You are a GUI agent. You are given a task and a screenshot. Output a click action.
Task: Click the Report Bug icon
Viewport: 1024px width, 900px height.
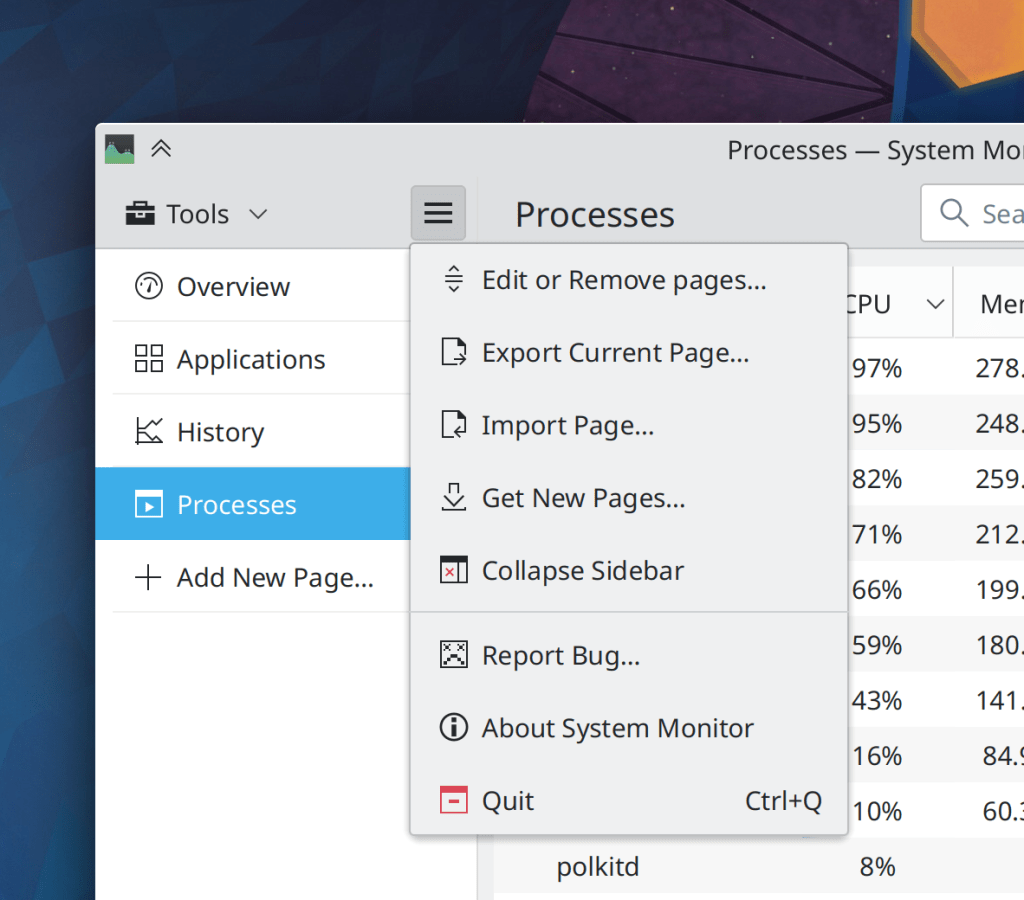pos(454,655)
